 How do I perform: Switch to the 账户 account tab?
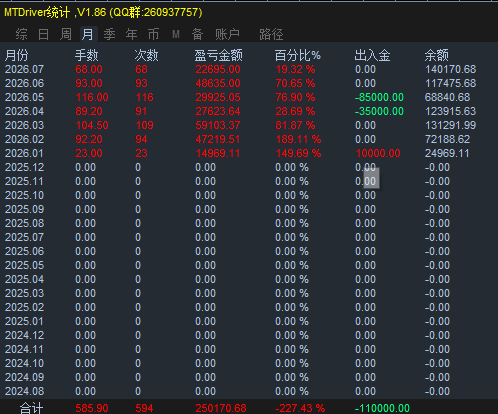click(227, 34)
